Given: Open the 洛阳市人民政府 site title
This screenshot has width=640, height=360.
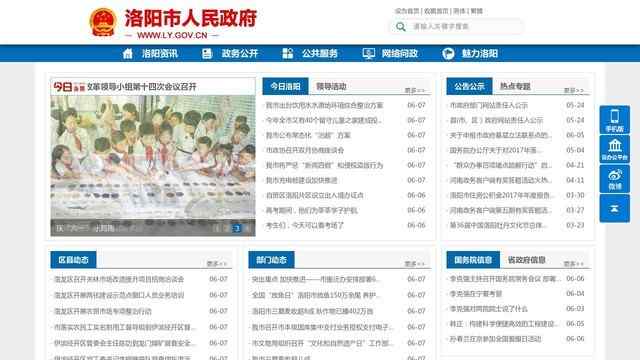Looking at the screenshot, I should click(x=190, y=18).
